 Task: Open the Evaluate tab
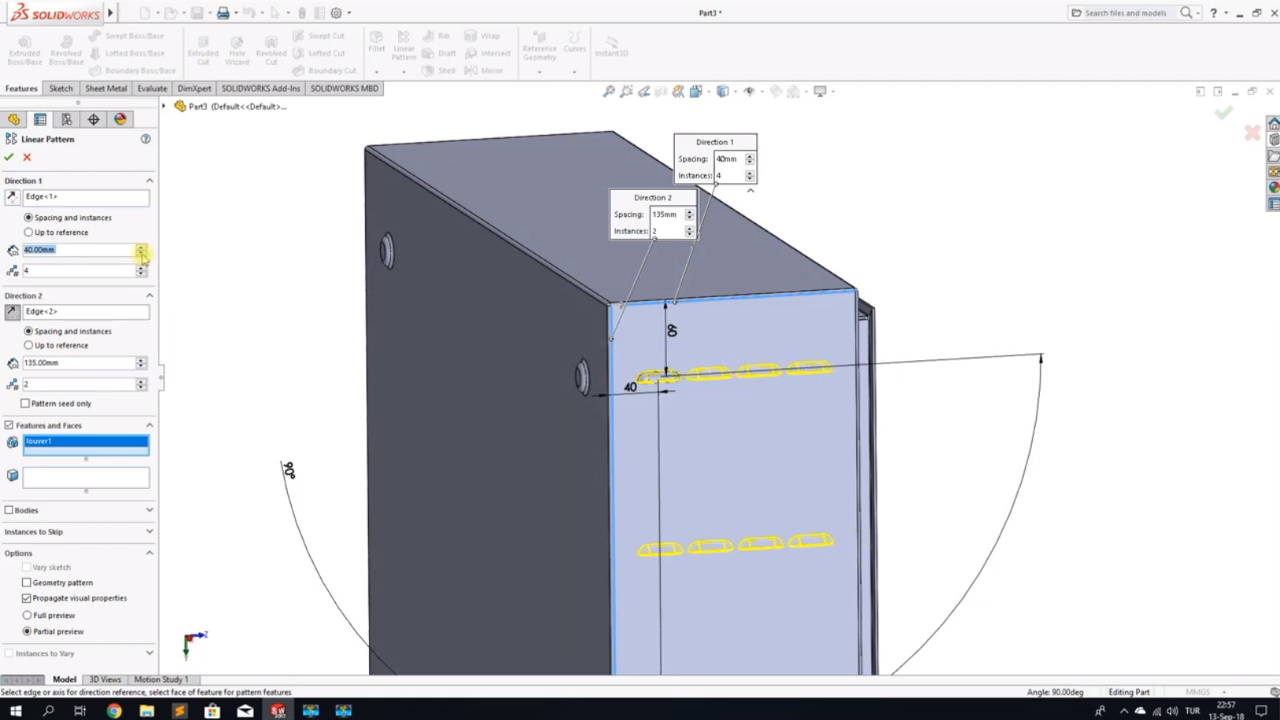152,88
